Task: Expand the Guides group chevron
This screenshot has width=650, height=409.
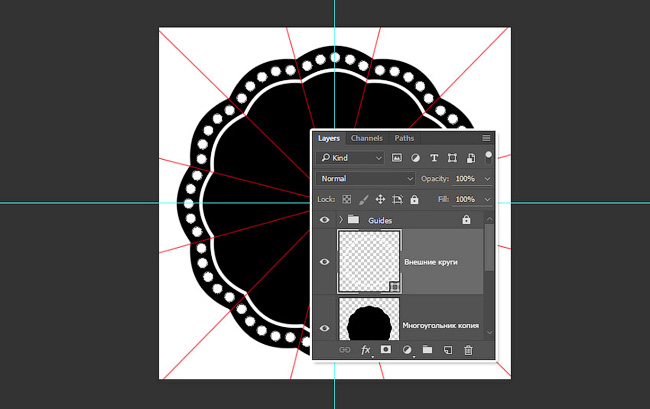Action: click(341, 220)
